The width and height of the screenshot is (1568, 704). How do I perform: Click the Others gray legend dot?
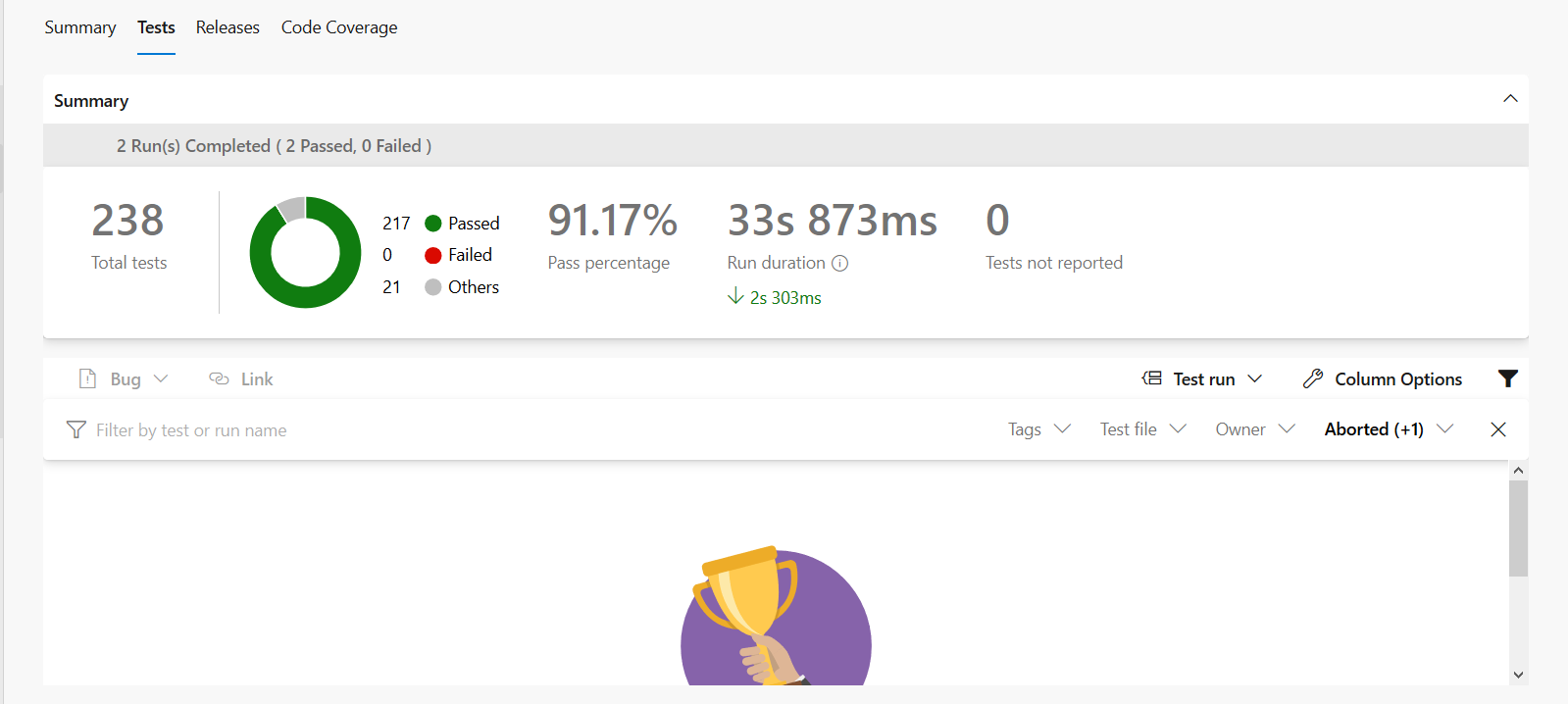click(x=432, y=287)
